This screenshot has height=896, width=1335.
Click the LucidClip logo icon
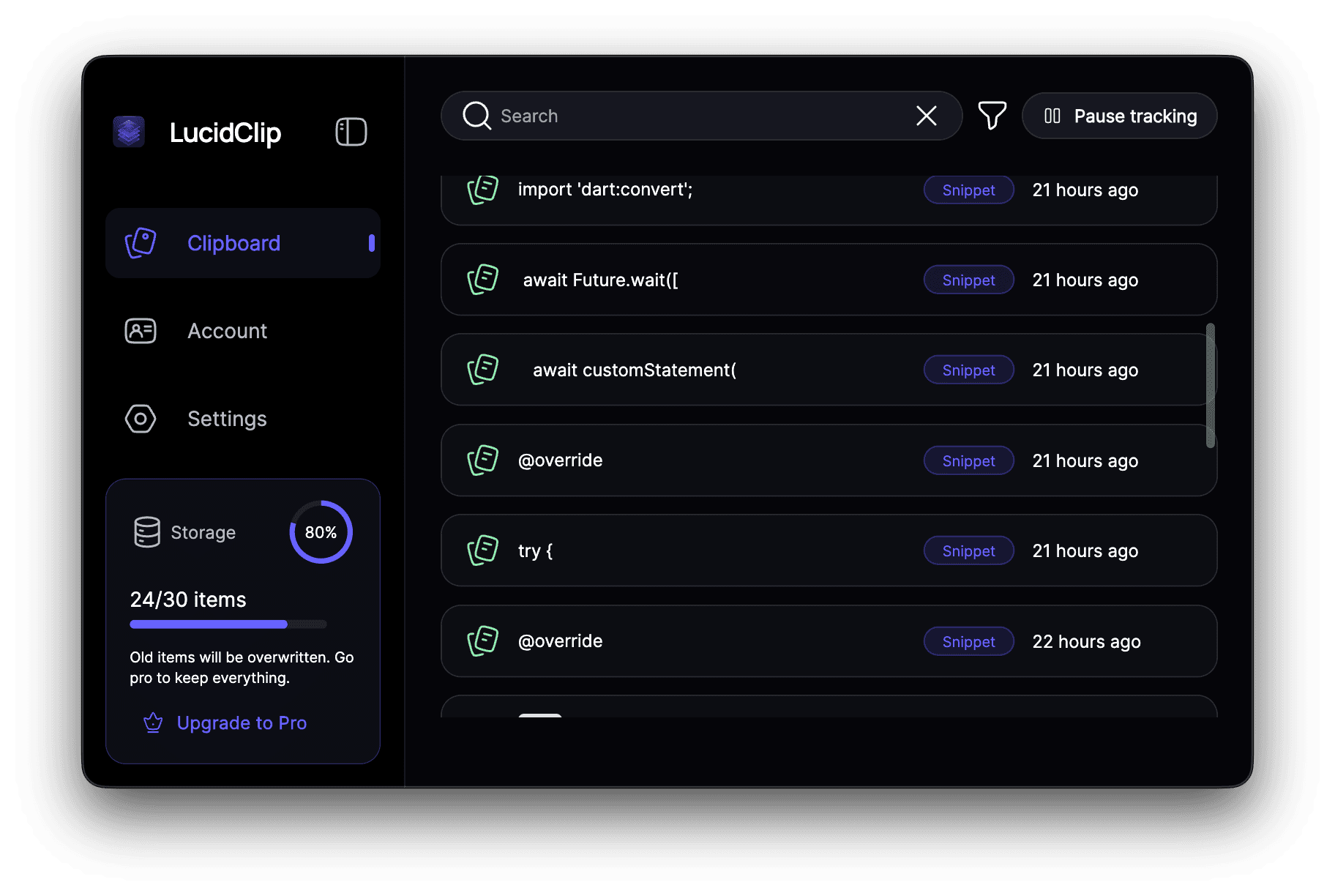[129, 132]
